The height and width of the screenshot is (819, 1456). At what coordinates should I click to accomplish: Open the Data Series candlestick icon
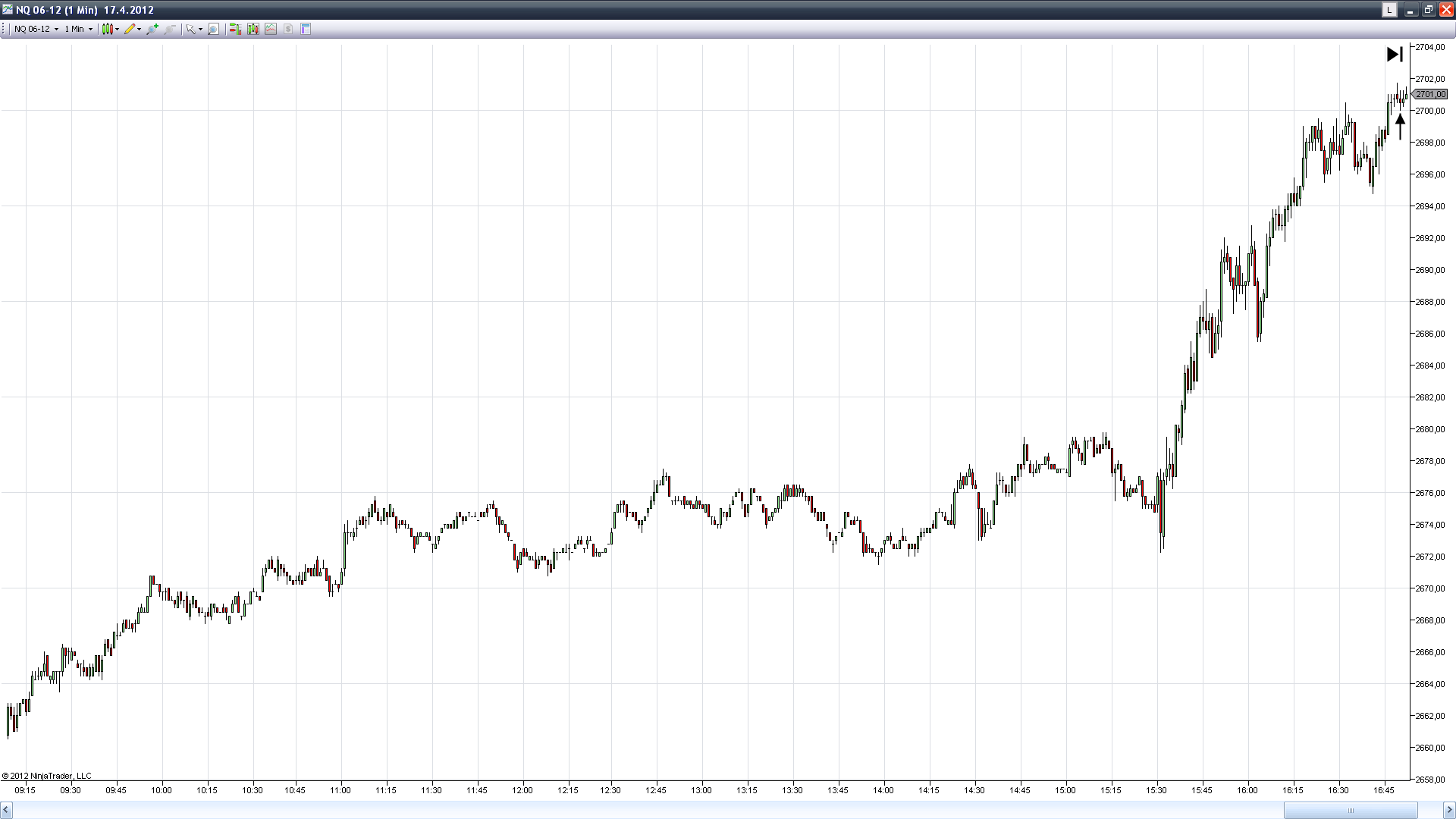[253, 29]
